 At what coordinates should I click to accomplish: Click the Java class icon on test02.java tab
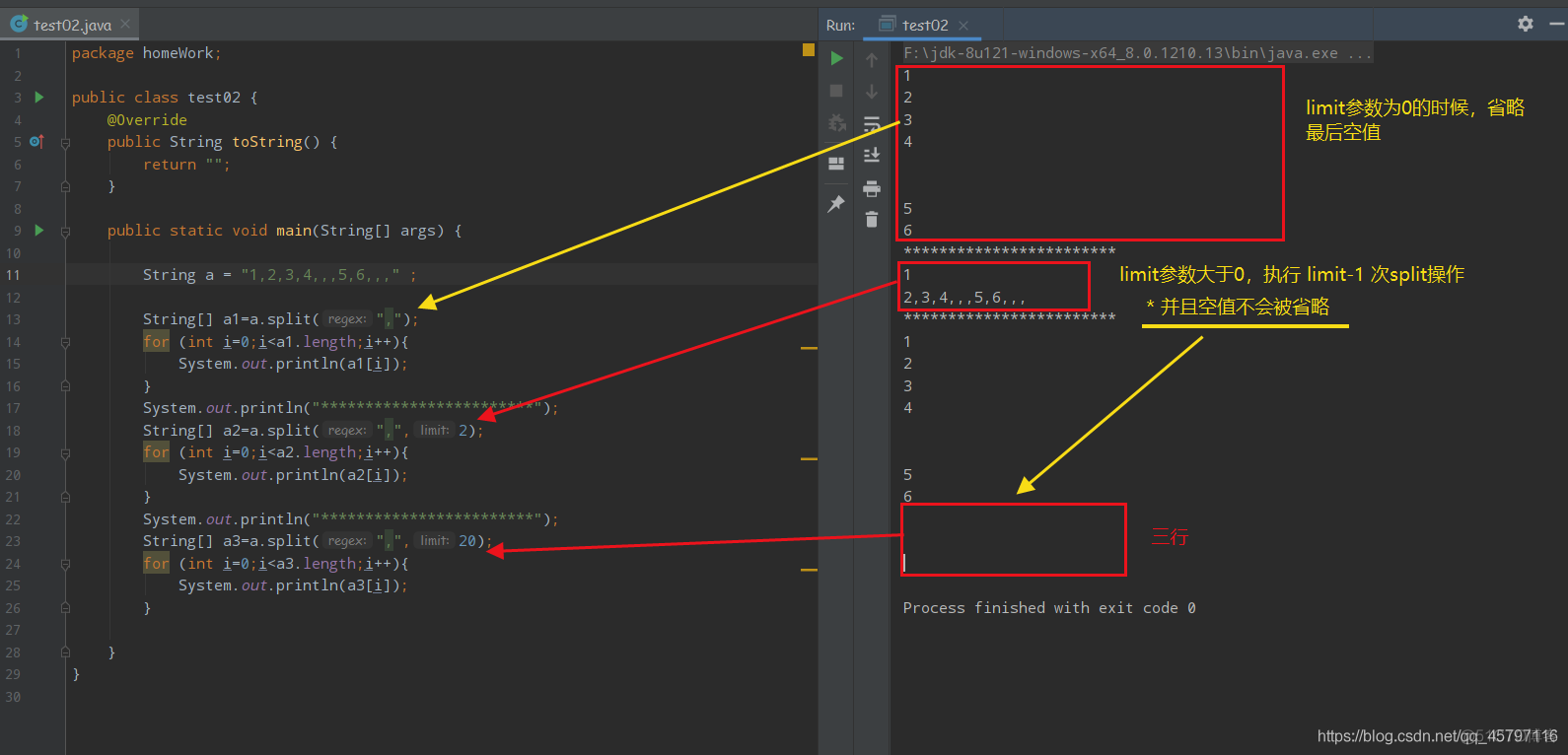(x=19, y=23)
